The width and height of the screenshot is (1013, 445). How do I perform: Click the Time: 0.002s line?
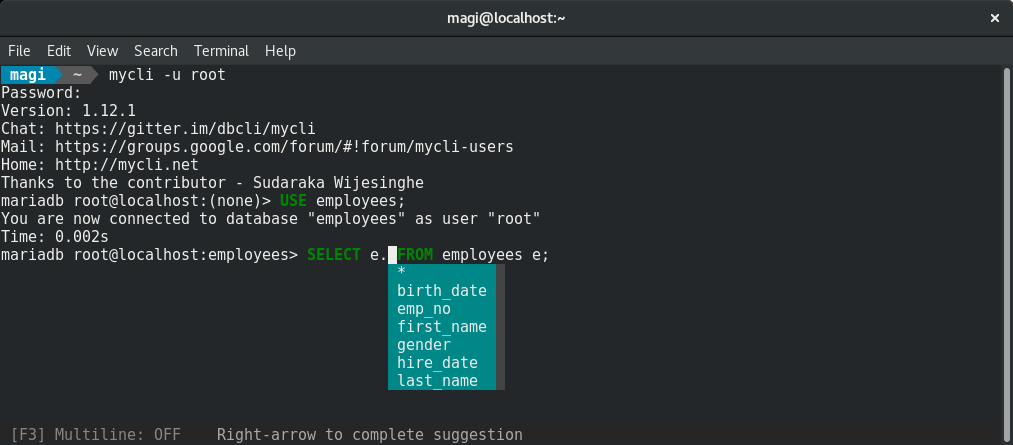coord(55,237)
